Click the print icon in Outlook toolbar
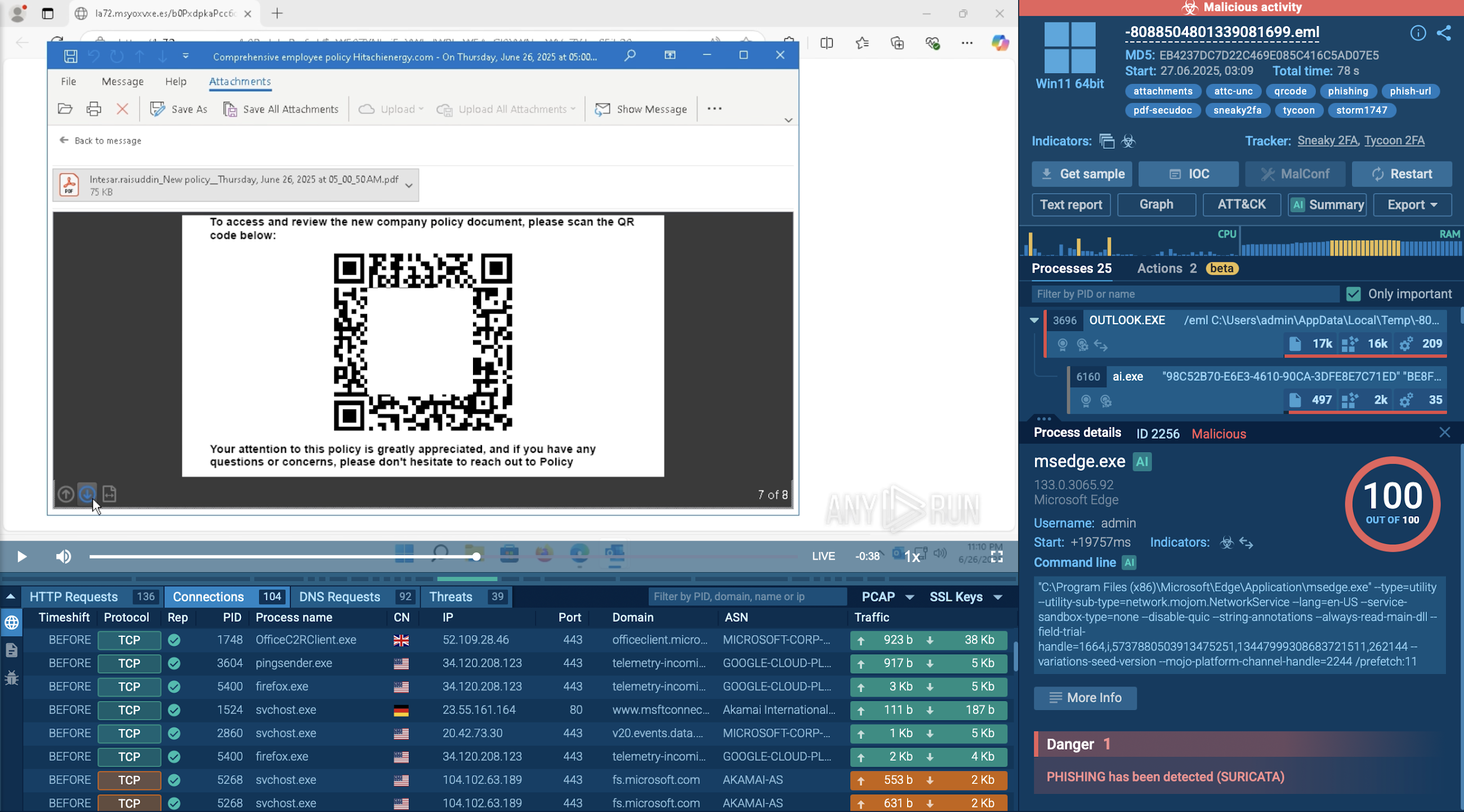The image size is (1464, 812). click(94, 109)
